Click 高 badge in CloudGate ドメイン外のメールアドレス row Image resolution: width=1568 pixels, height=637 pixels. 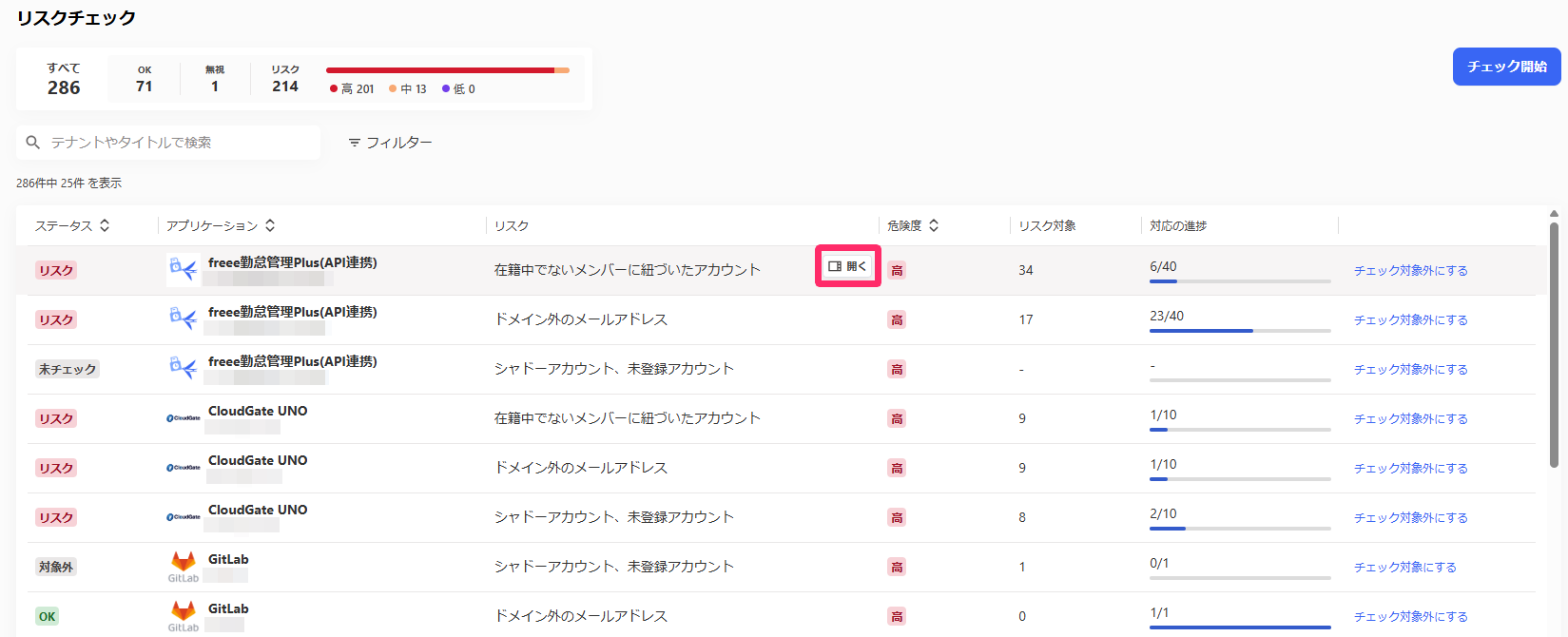coord(897,468)
